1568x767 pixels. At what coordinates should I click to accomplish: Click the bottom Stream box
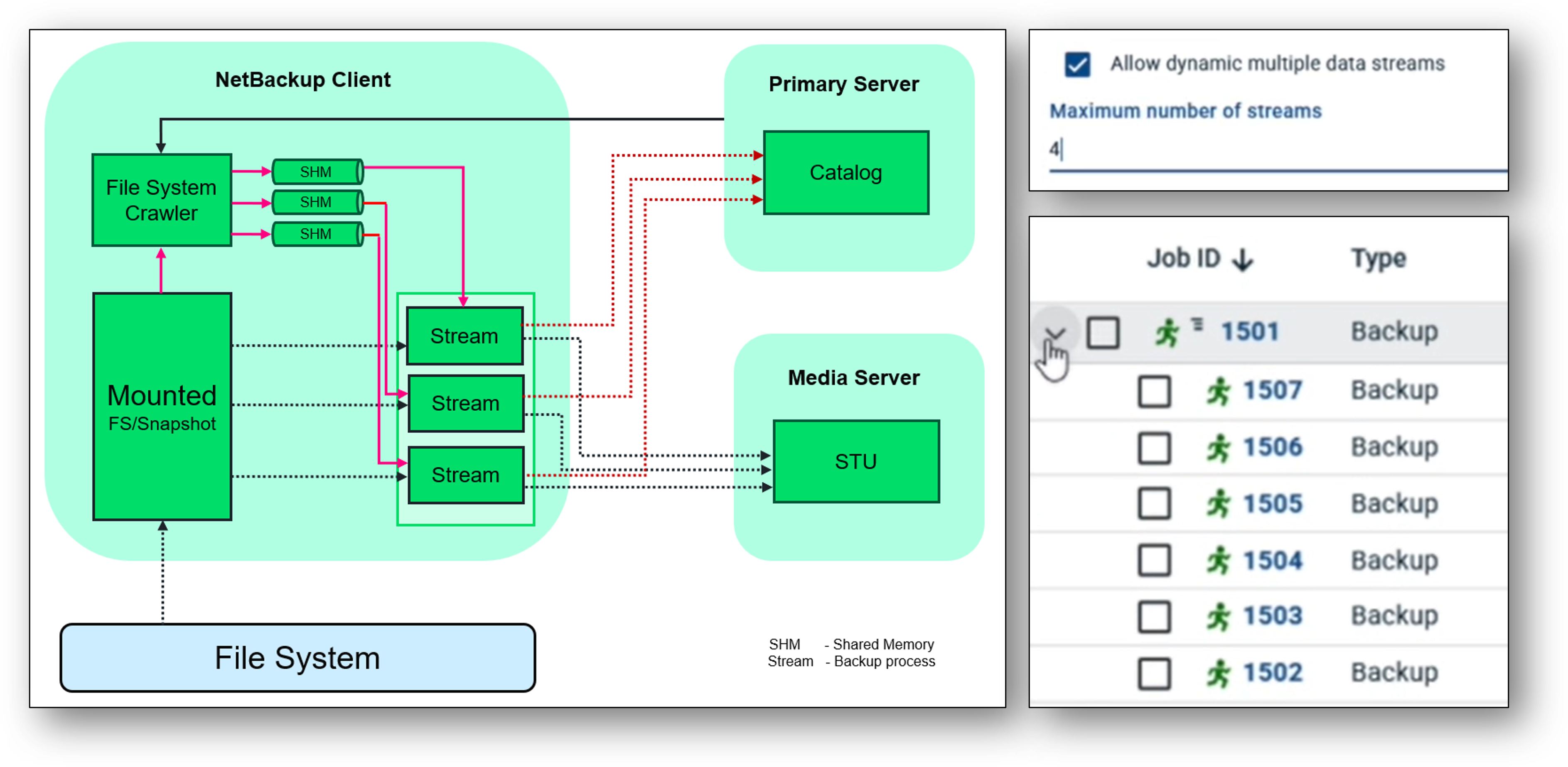click(466, 475)
